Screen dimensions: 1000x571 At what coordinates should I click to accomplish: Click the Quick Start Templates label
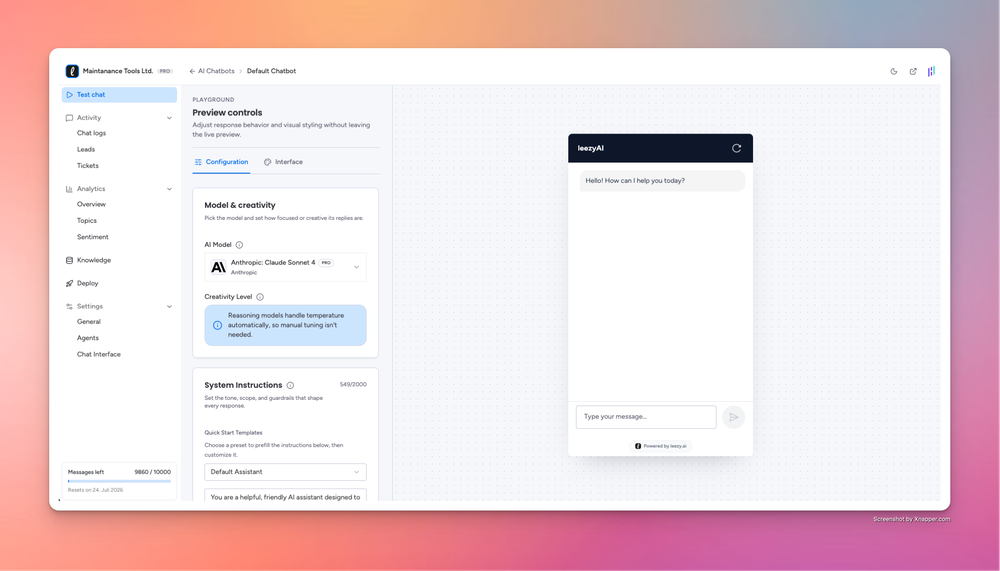[233, 433]
